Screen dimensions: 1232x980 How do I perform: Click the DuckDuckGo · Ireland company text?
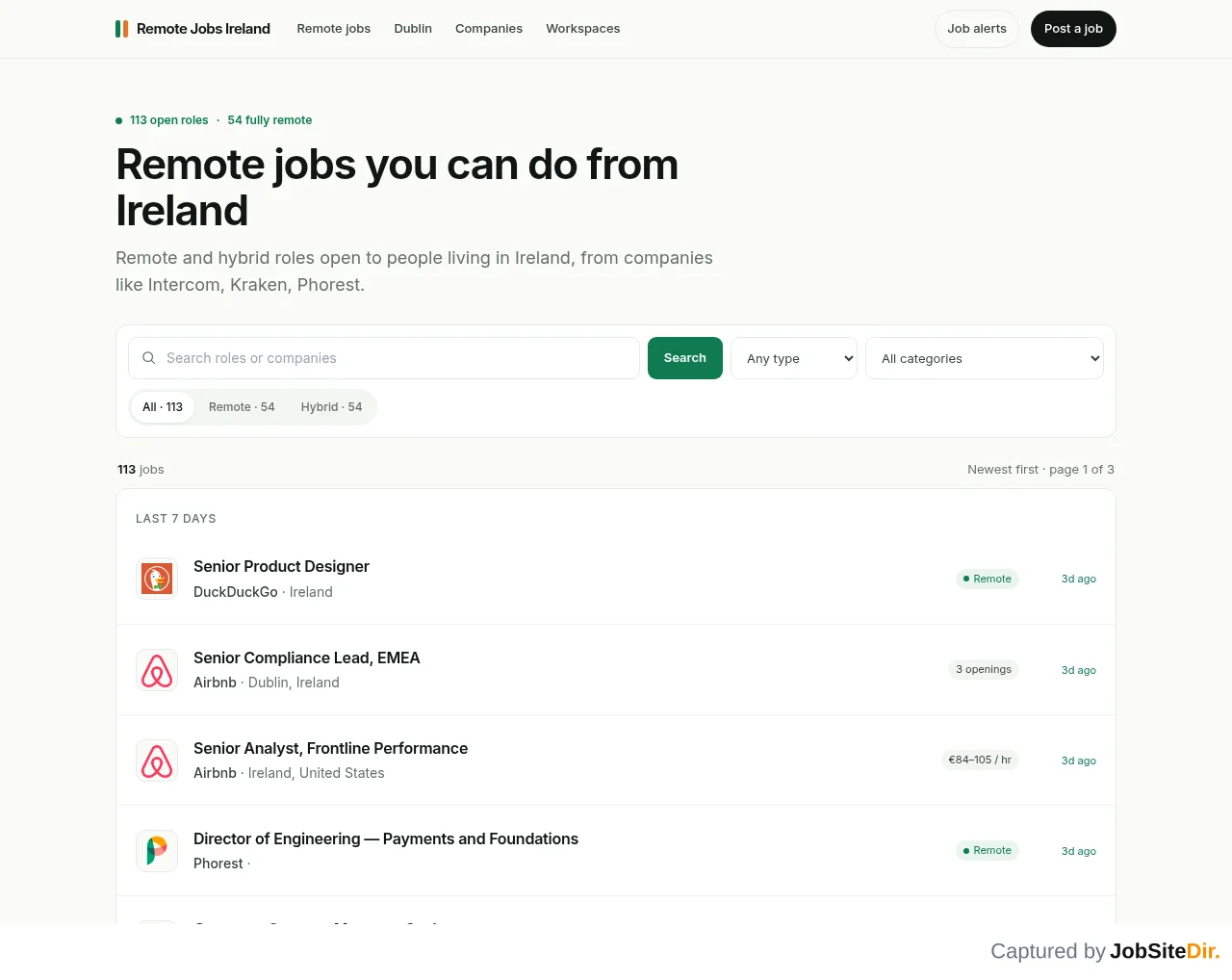point(263,592)
